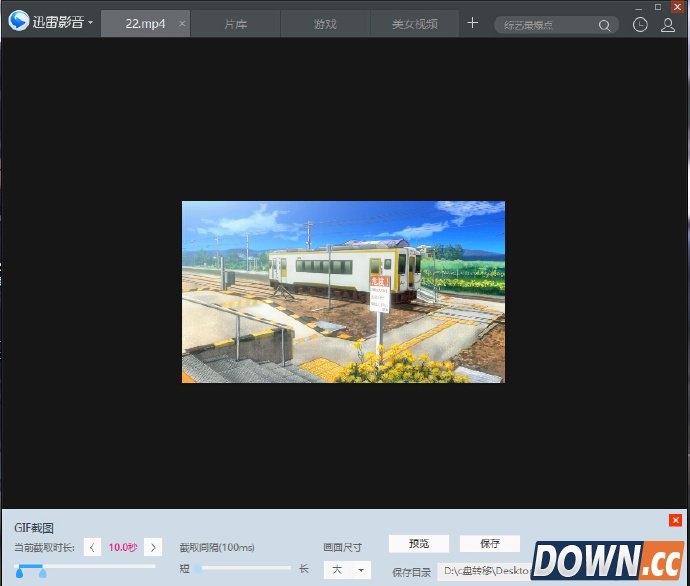Open the 美女视频 tab
Screen dimensions: 690x586
coord(415,23)
